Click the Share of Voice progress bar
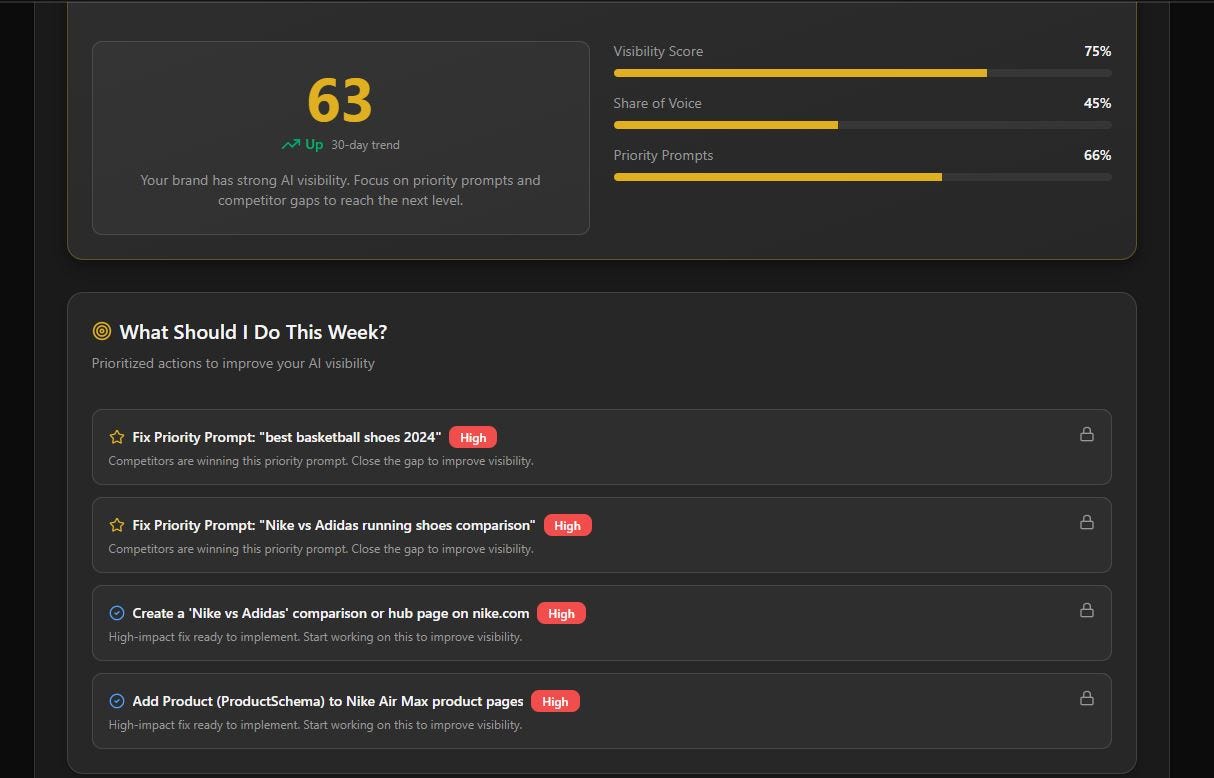Image resolution: width=1214 pixels, height=778 pixels. coord(862,125)
